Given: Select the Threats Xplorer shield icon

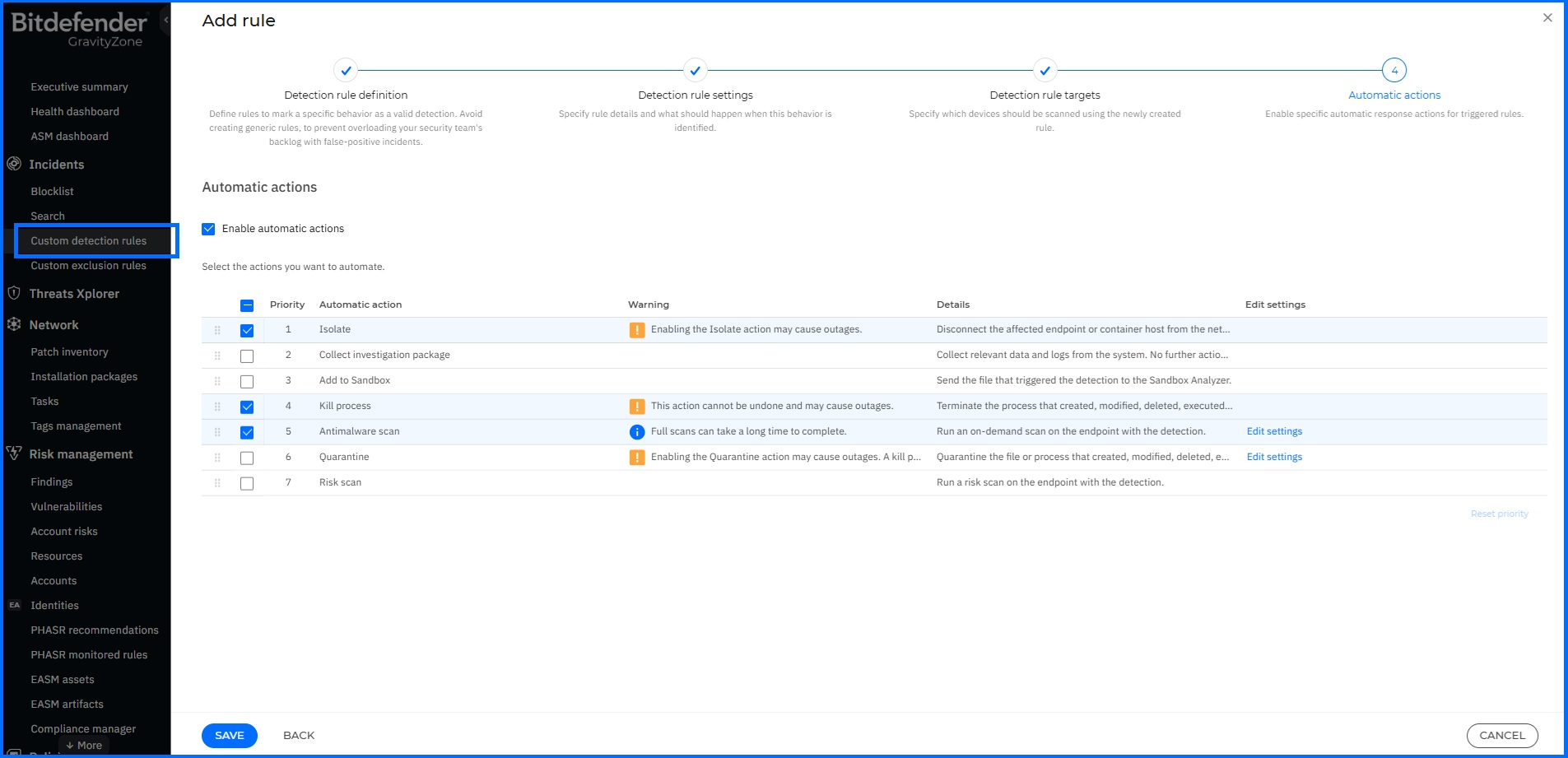Looking at the screenshot, I should [x=14, y=294].
